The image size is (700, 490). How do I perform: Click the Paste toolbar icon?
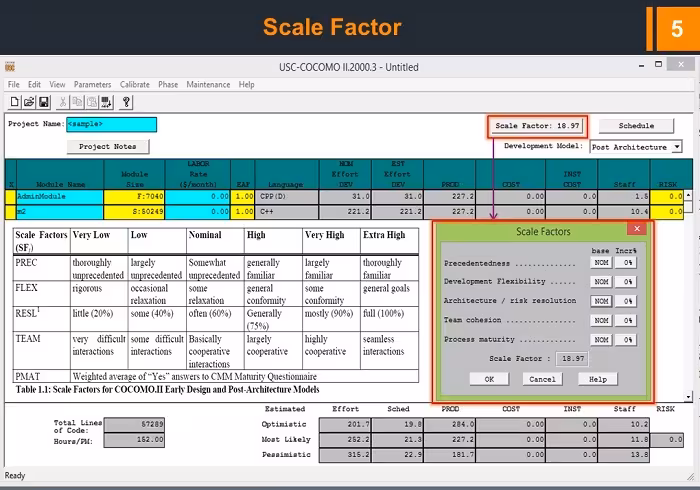tap(94, 102)
